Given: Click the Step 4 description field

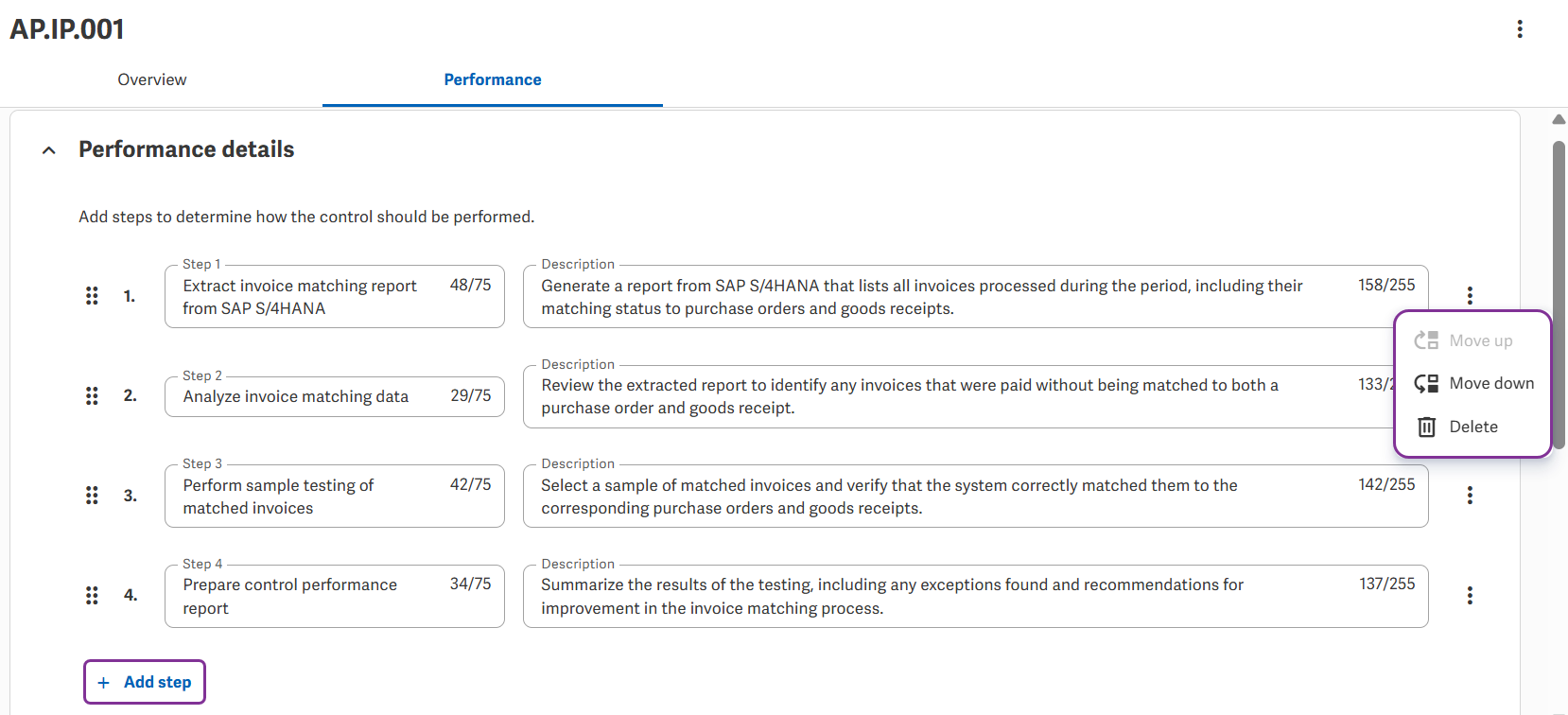Looking at the screenshot, I should (x=975, y=596).
